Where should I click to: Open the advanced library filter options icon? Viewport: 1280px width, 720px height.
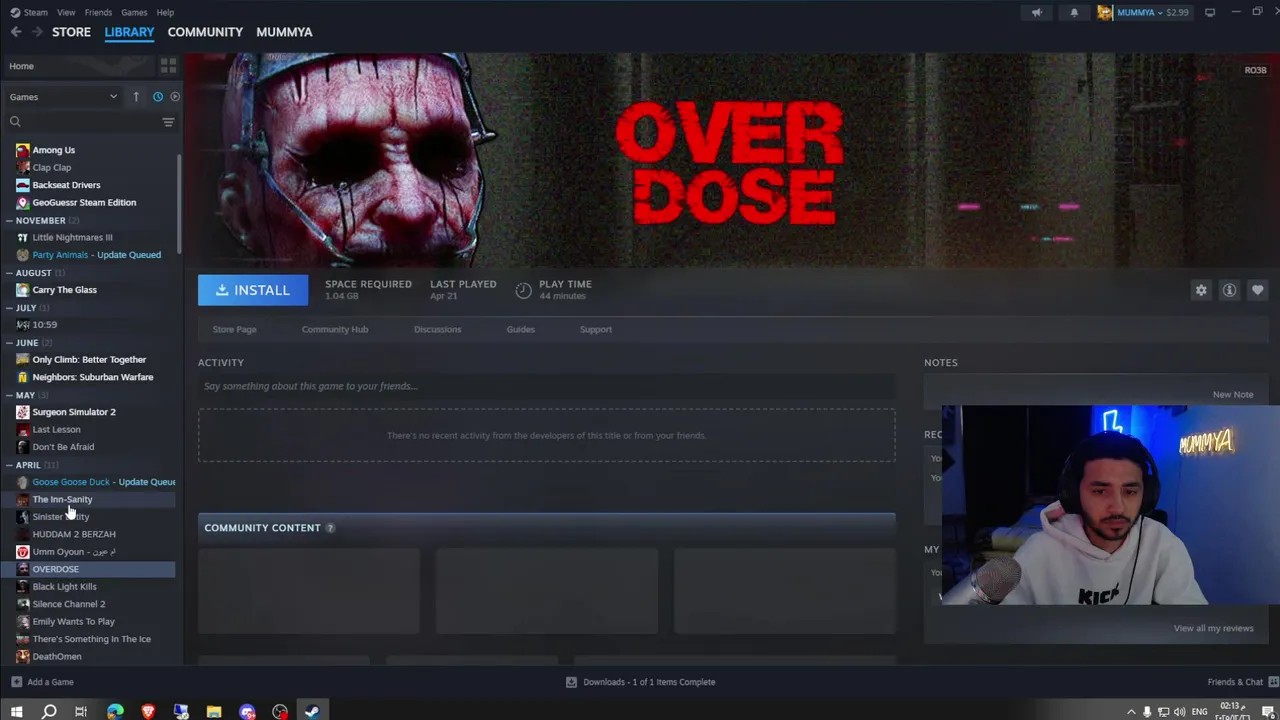point(168,122)
